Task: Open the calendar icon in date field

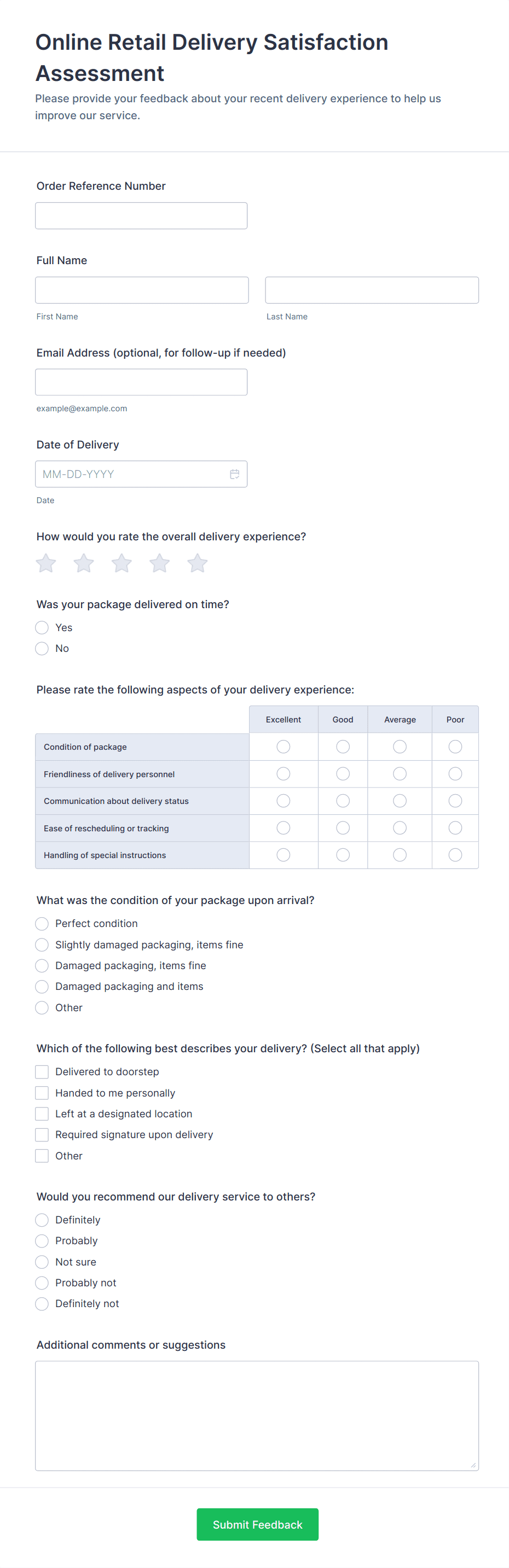Action: point(234,474)
